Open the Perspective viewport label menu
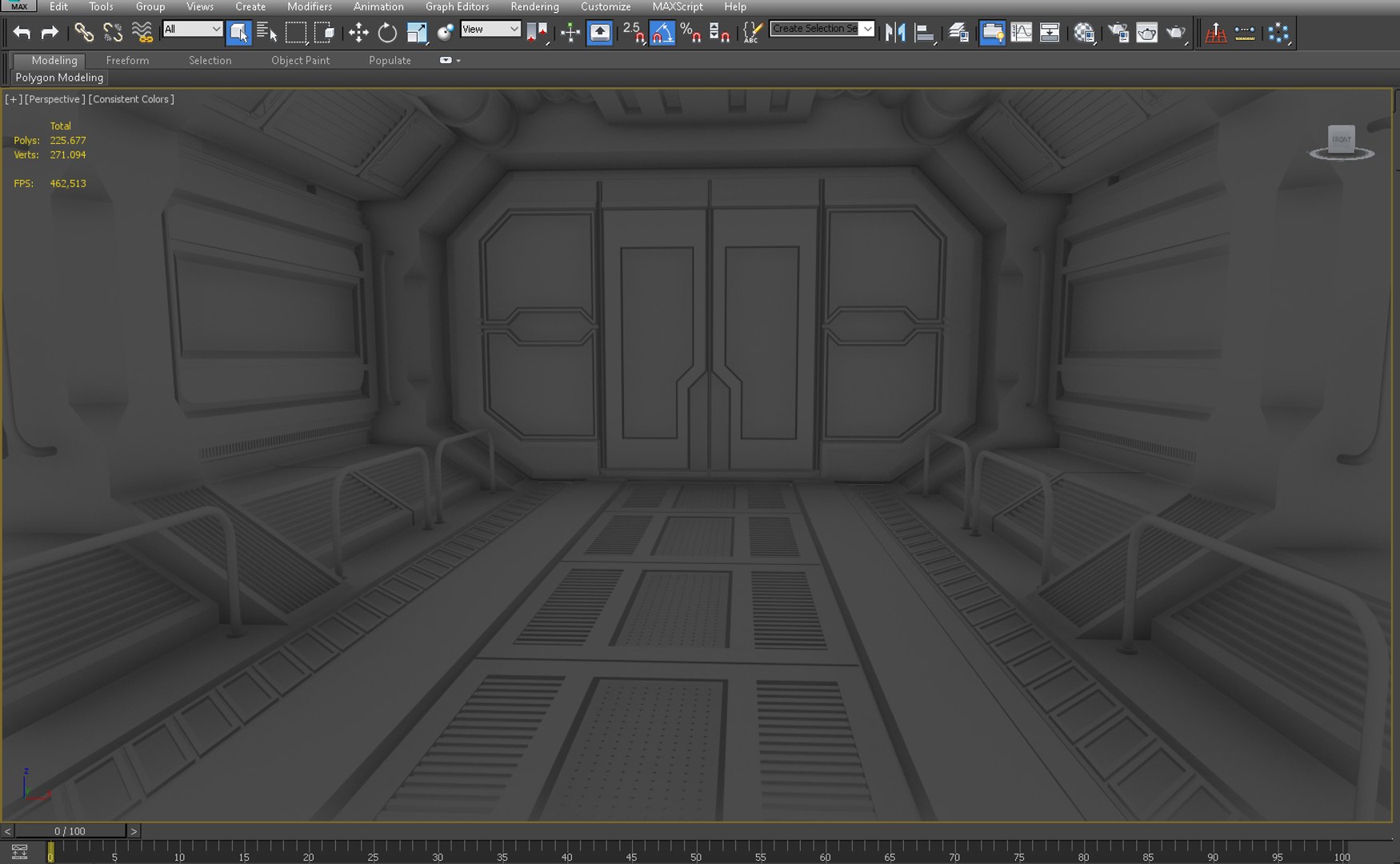Image resolution: width=1400 pixels, height=864 pixels. 54,99
